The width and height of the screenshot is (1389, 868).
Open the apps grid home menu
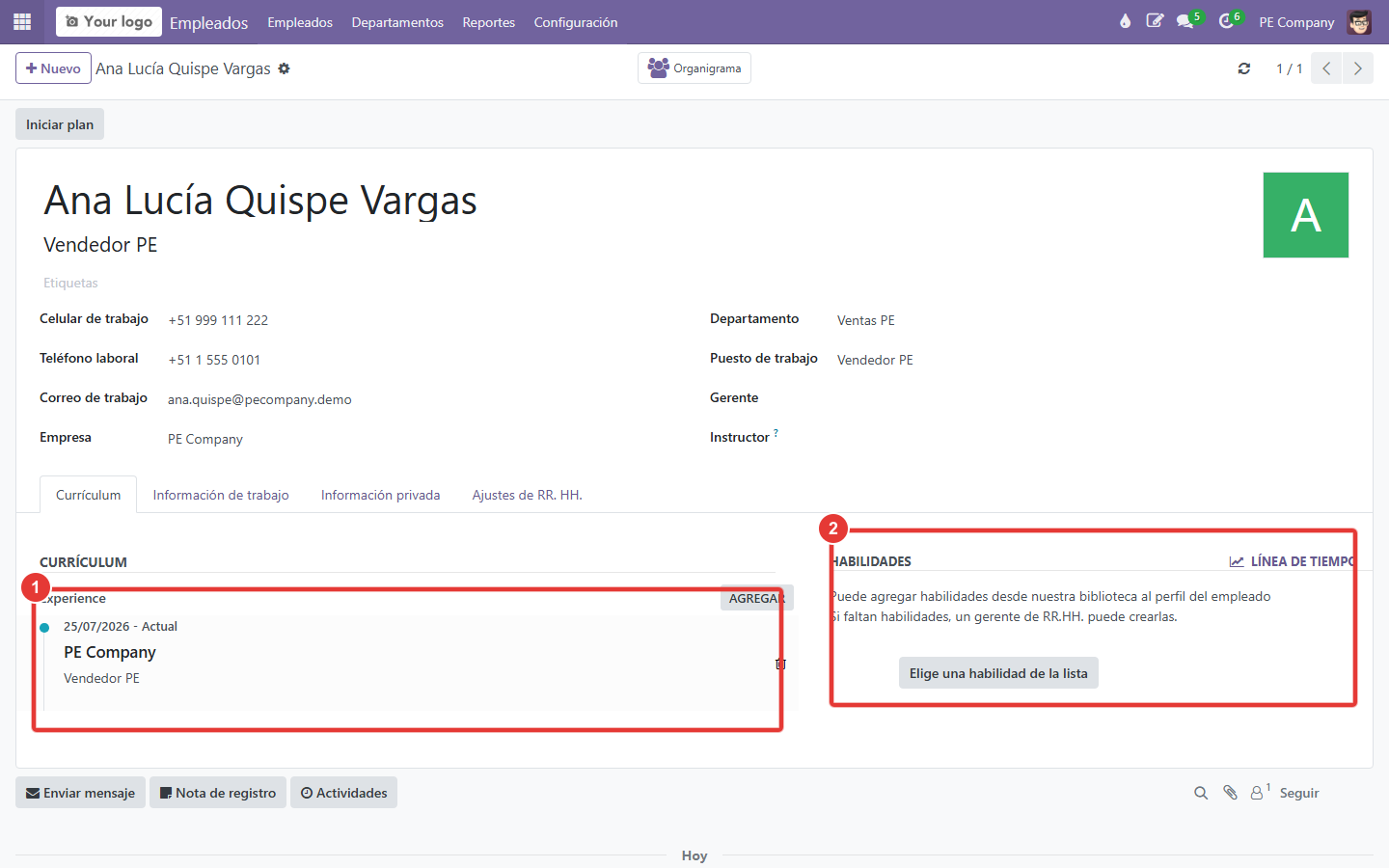pos(22,21)
